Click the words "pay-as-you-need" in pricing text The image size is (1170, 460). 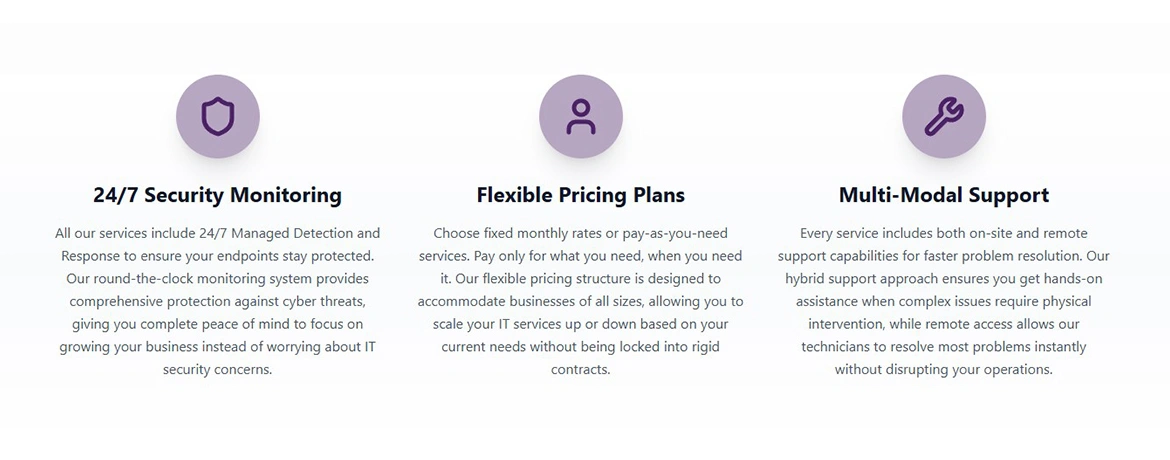pyautogui.click(x=675, y=233)
